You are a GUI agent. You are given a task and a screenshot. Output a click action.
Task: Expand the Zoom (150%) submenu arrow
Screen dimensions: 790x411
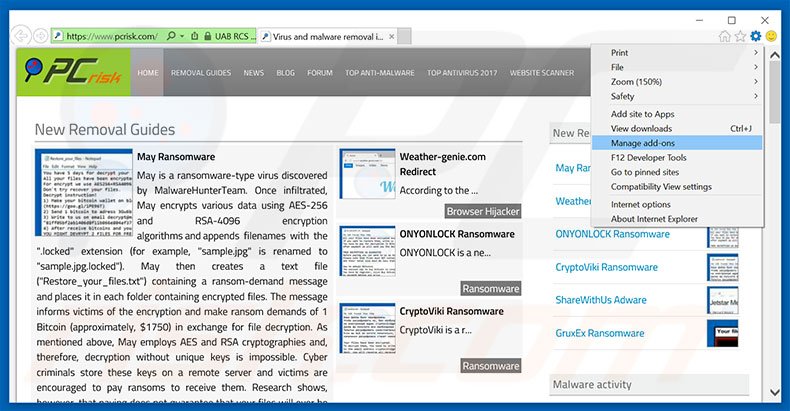tap(756, 82)
